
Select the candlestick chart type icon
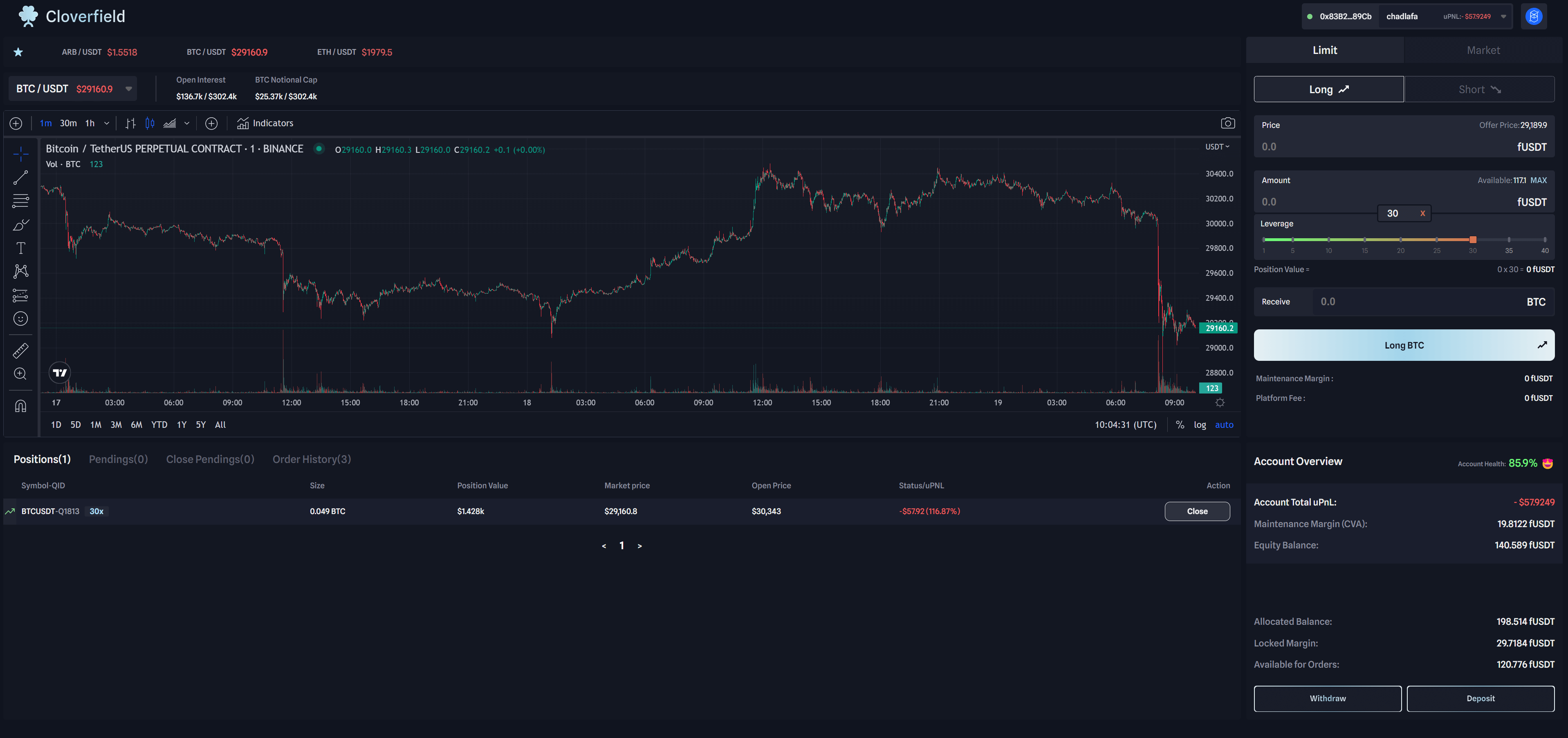[x=150, y=123]
